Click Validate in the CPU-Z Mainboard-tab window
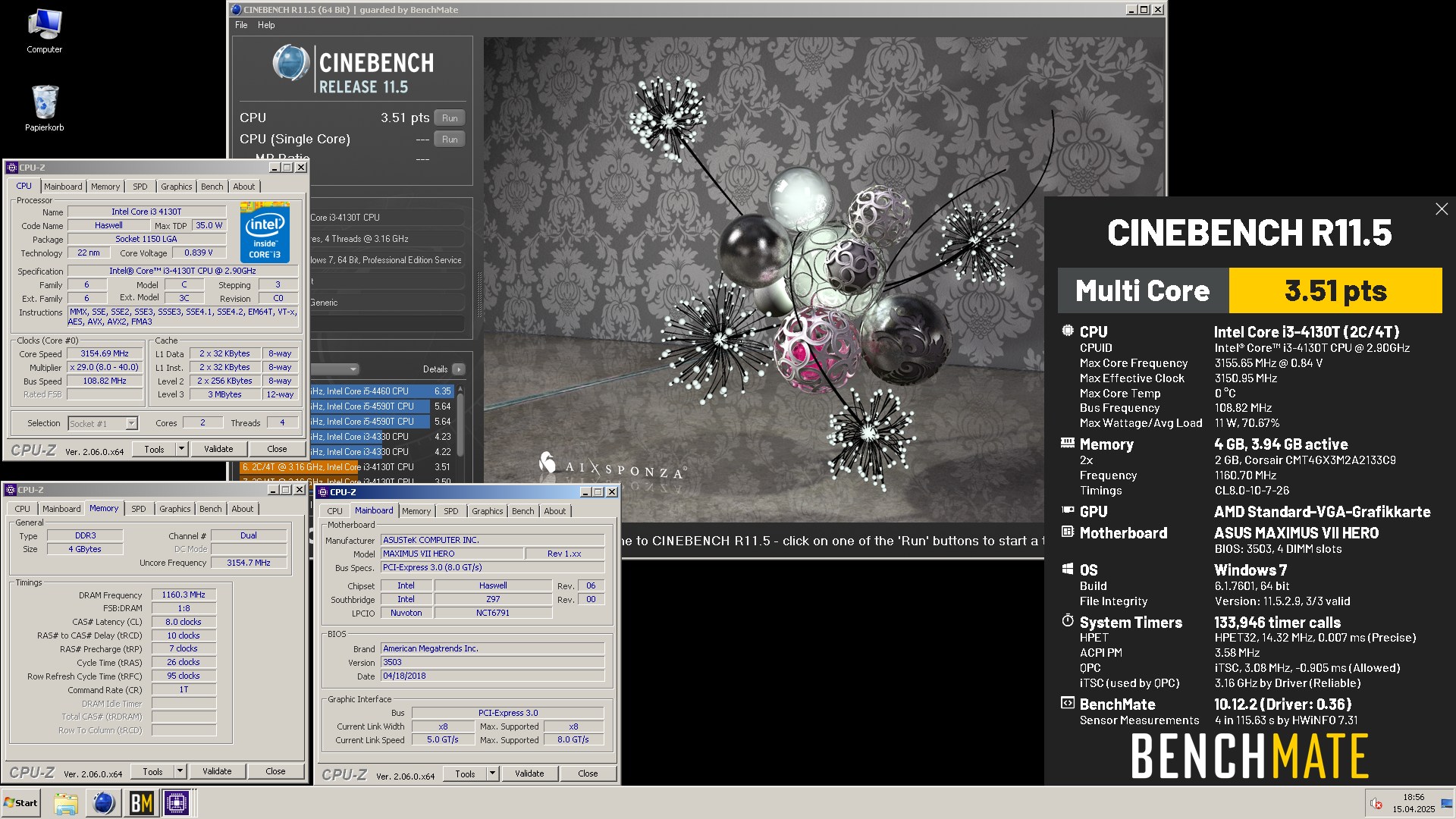This screenshot has width=1456, height=819. coord(529,773)
